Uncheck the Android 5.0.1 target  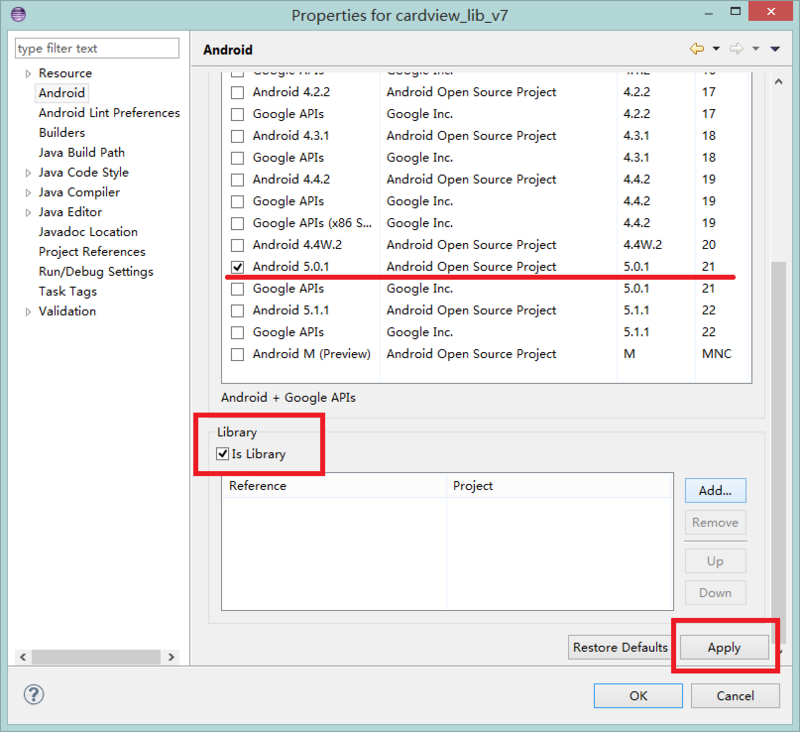tap(237, 267)
